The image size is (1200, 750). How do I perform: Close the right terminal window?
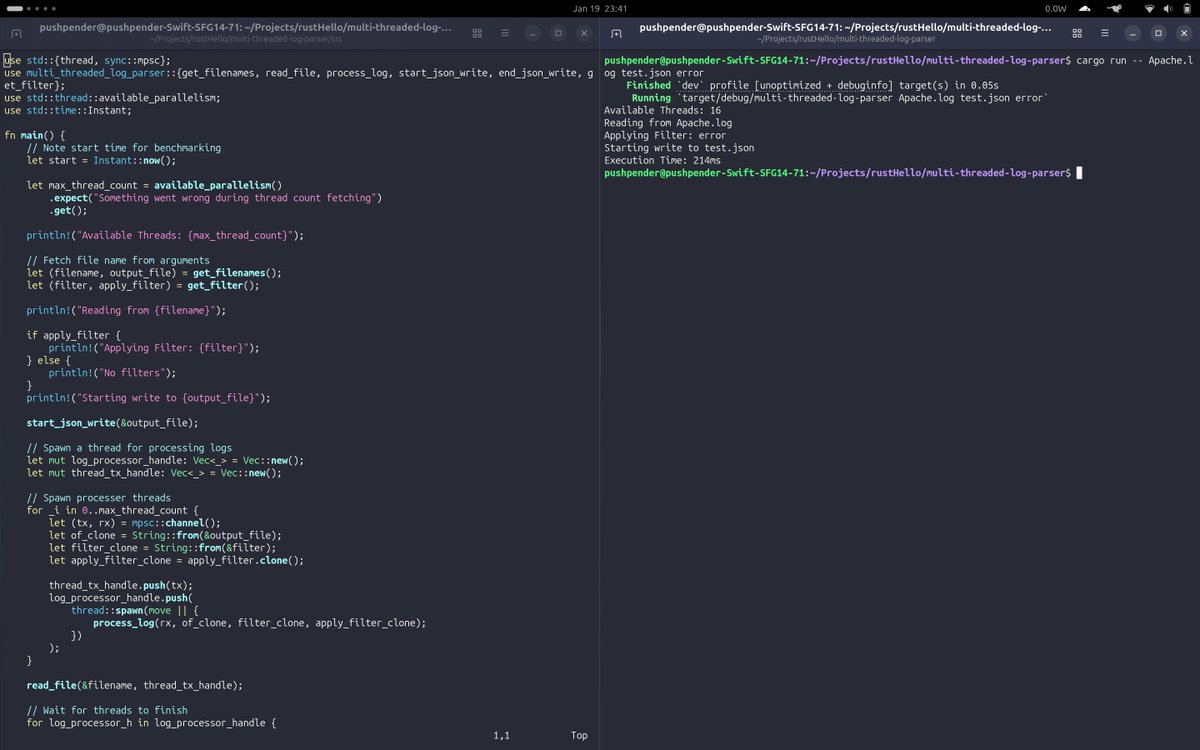1183,33
